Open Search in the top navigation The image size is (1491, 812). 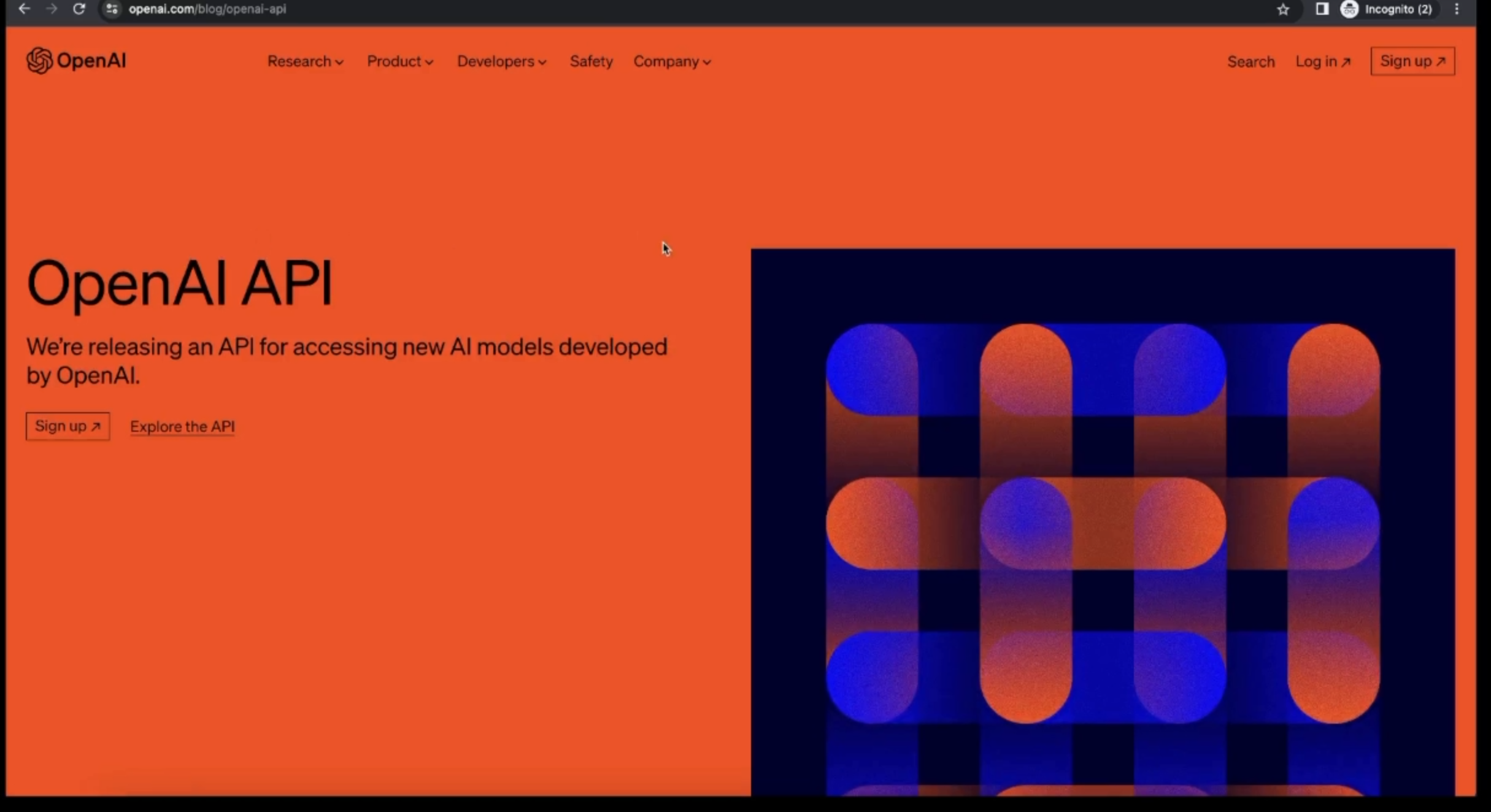(x=1250, y=61)
